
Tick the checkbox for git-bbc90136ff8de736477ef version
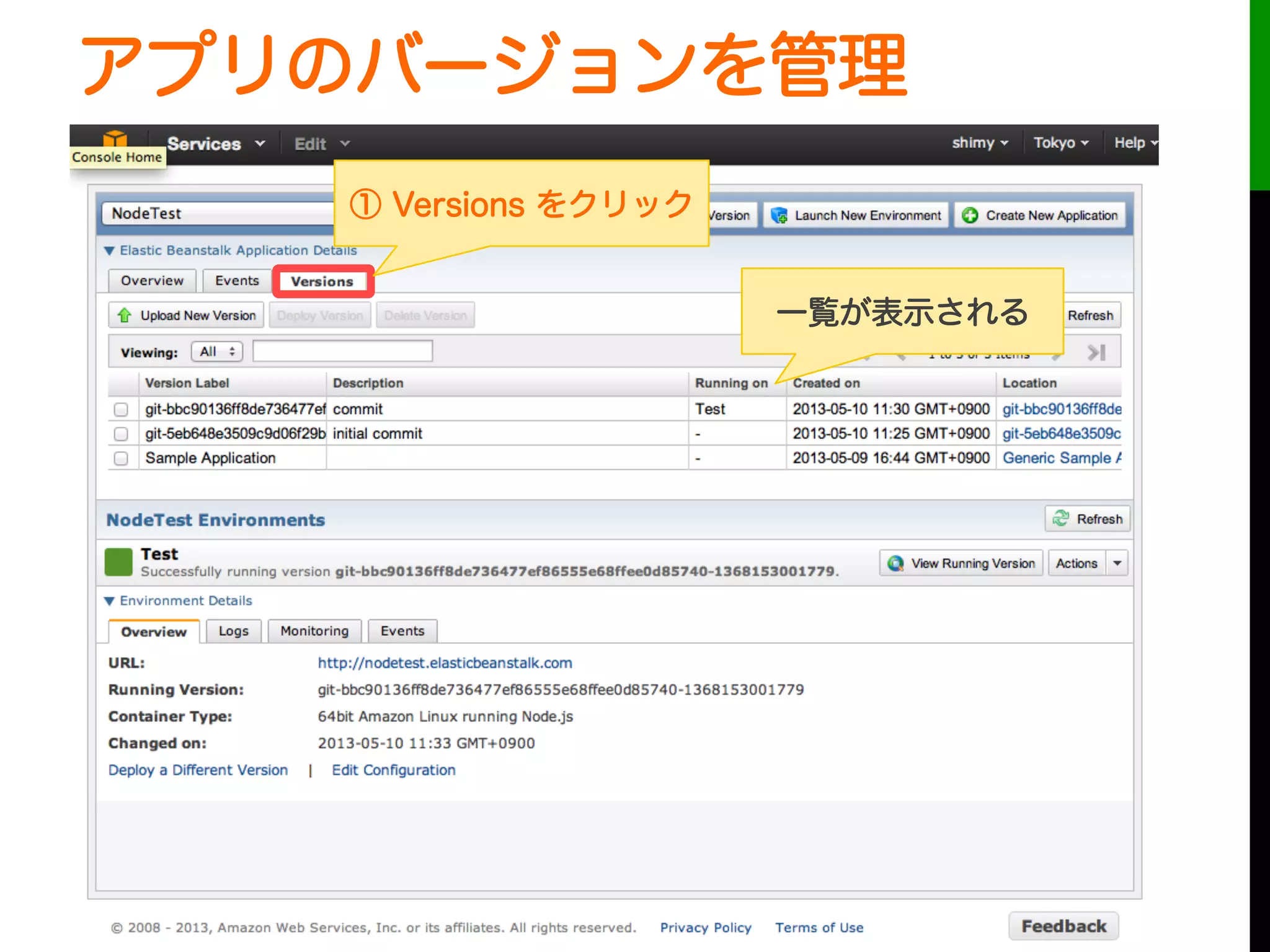121,410
